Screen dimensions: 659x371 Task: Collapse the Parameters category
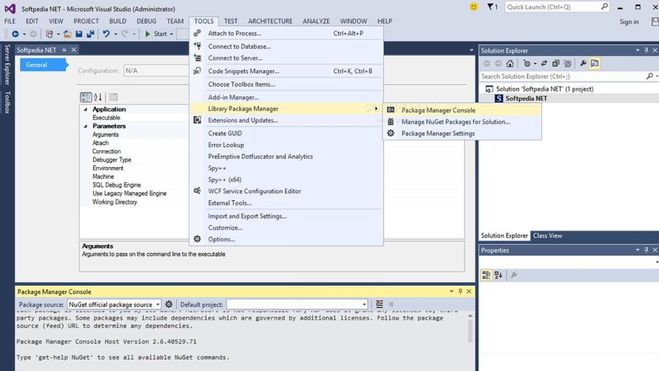(86, 126)
